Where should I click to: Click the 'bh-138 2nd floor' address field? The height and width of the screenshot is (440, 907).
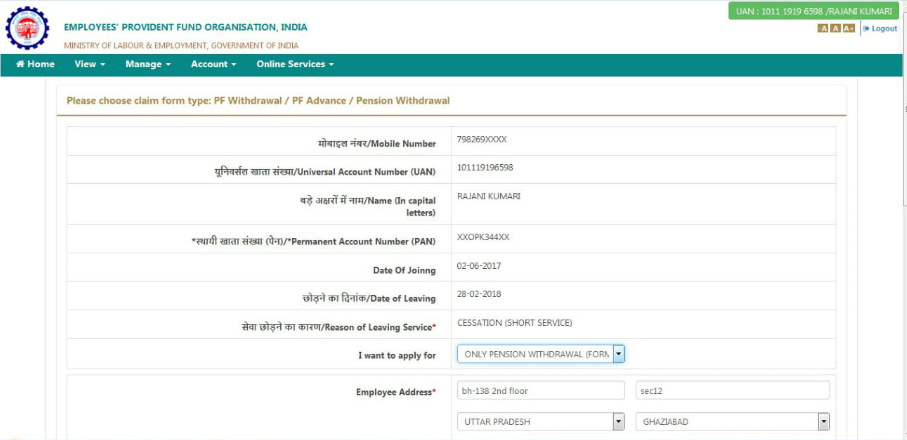[x=541, y=391]
